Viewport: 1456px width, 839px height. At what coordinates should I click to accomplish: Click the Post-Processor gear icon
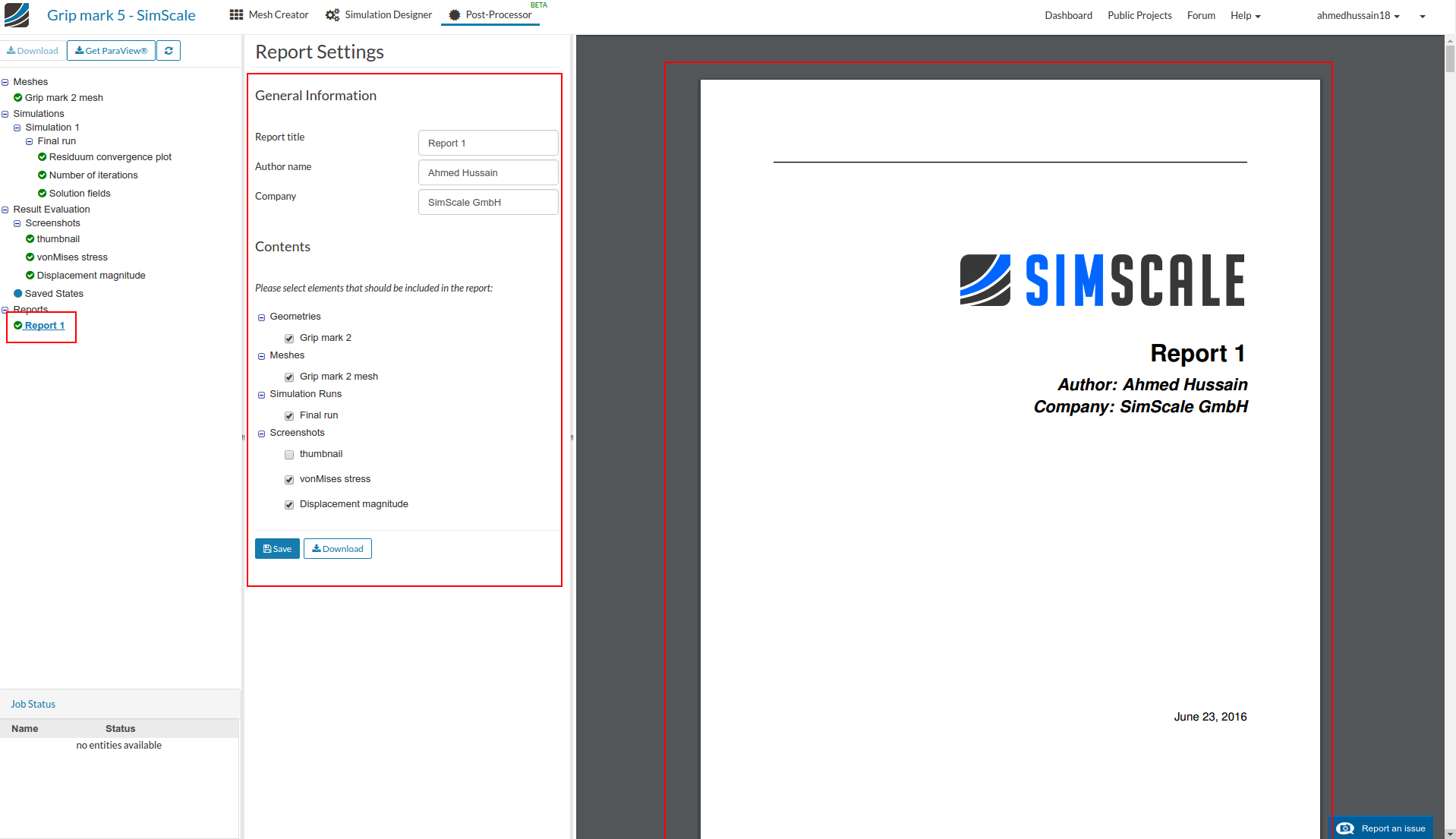coord(454,14)
